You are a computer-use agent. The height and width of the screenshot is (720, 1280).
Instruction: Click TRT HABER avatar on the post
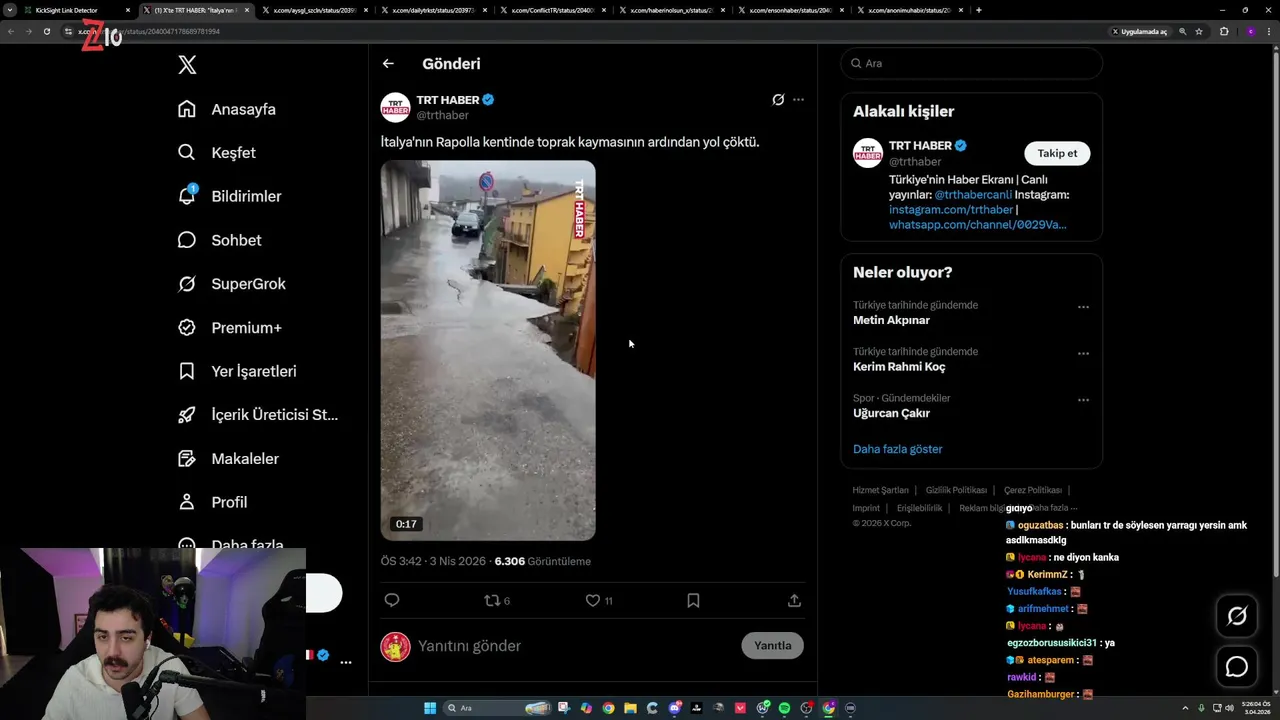click(395, 107)
